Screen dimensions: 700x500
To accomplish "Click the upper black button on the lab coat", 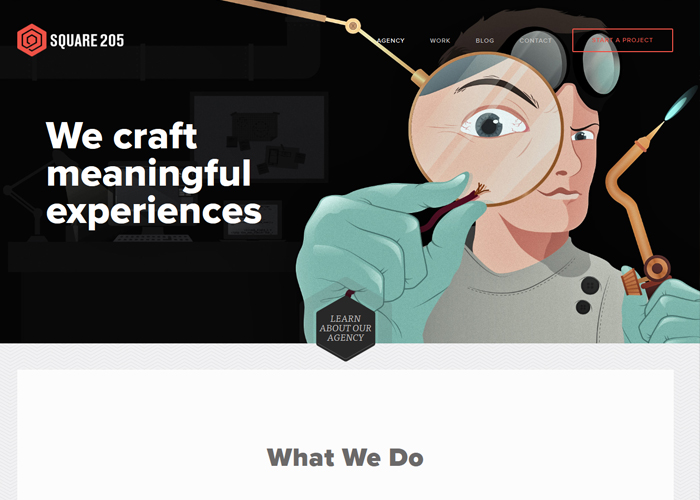I will tap(590, 285).
